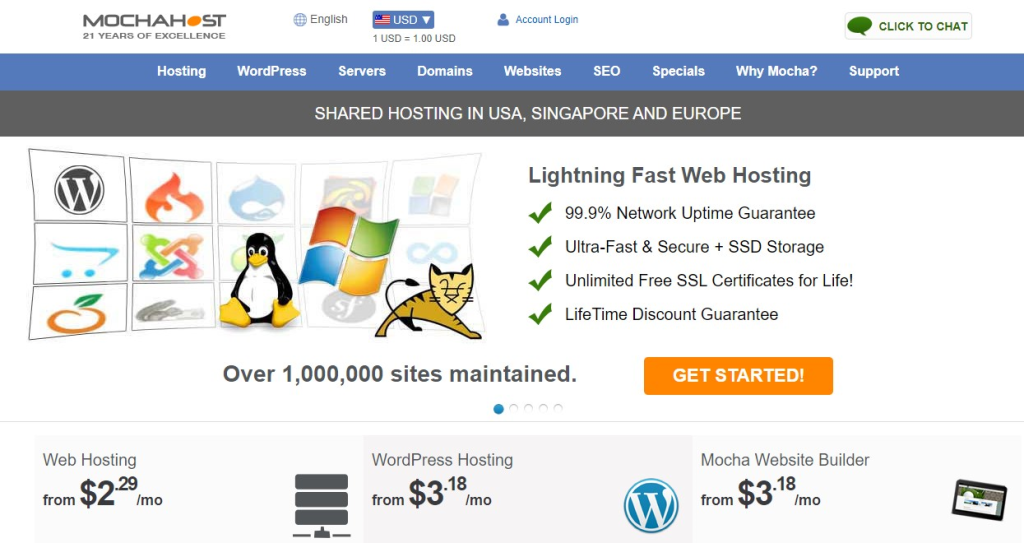Click Unlimited Free SSL Certificates for Life! text
Screen dimensions: 1024x543
point(709,281)
